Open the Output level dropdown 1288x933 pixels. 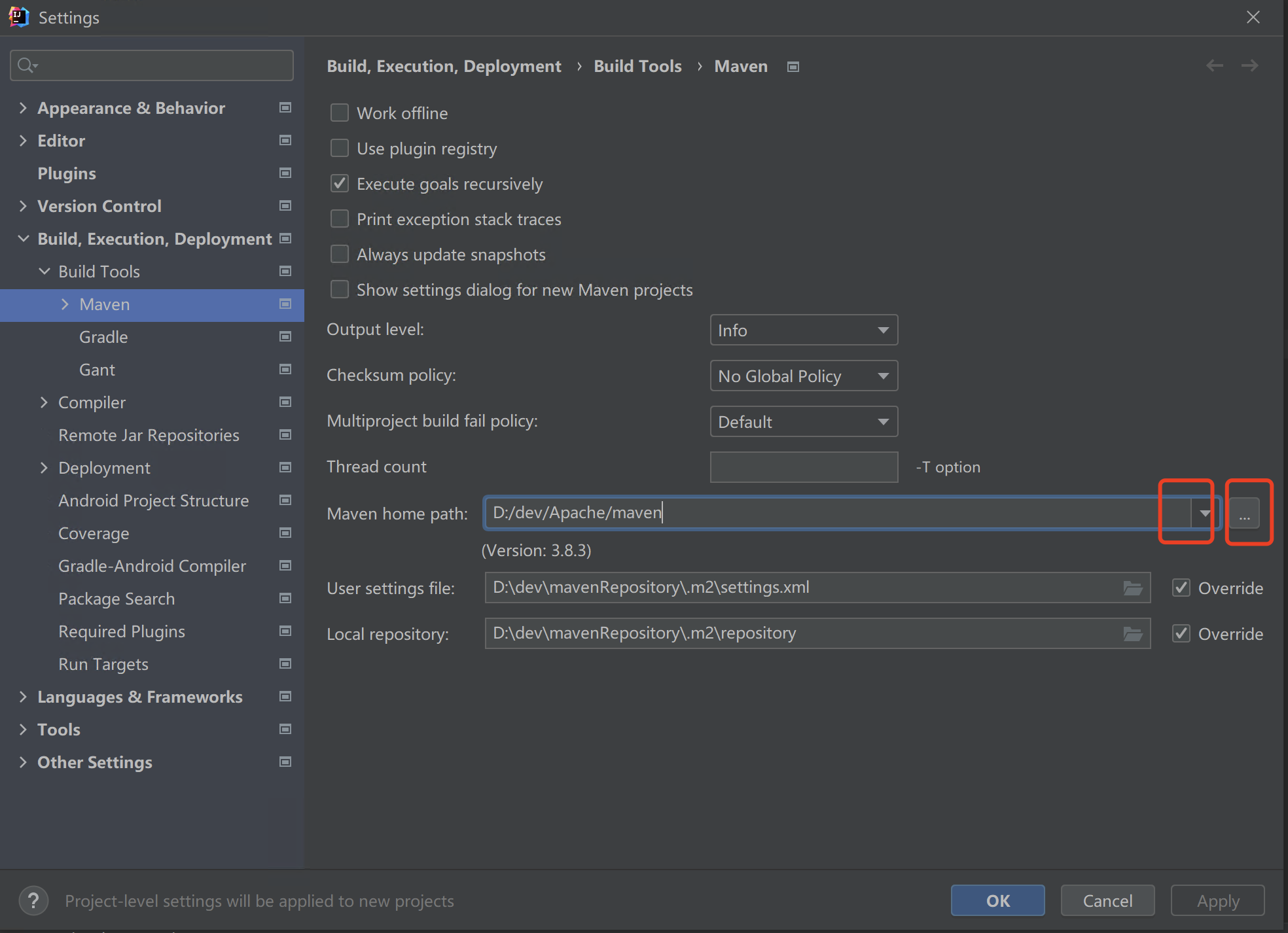point(804,330)
